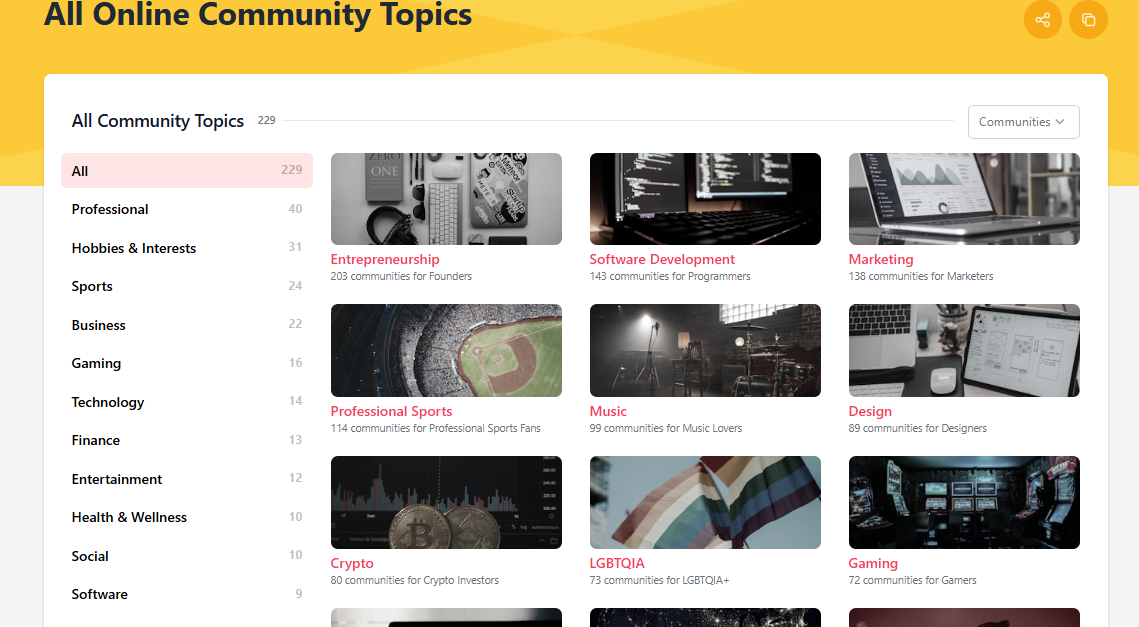The height and width of the screenshot is (627, 1139).
Task: Visit the Music topic link
Action: 608,411
